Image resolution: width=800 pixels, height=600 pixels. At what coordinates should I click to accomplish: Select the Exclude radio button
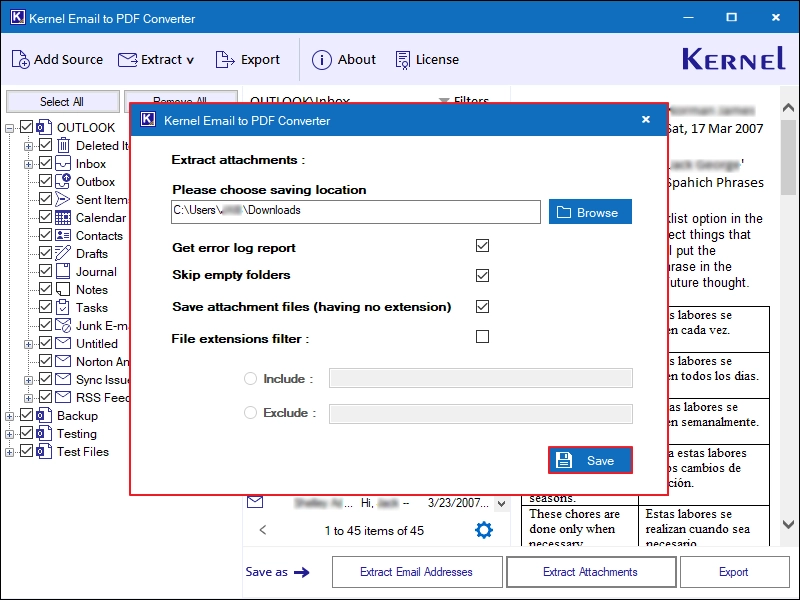250,412
